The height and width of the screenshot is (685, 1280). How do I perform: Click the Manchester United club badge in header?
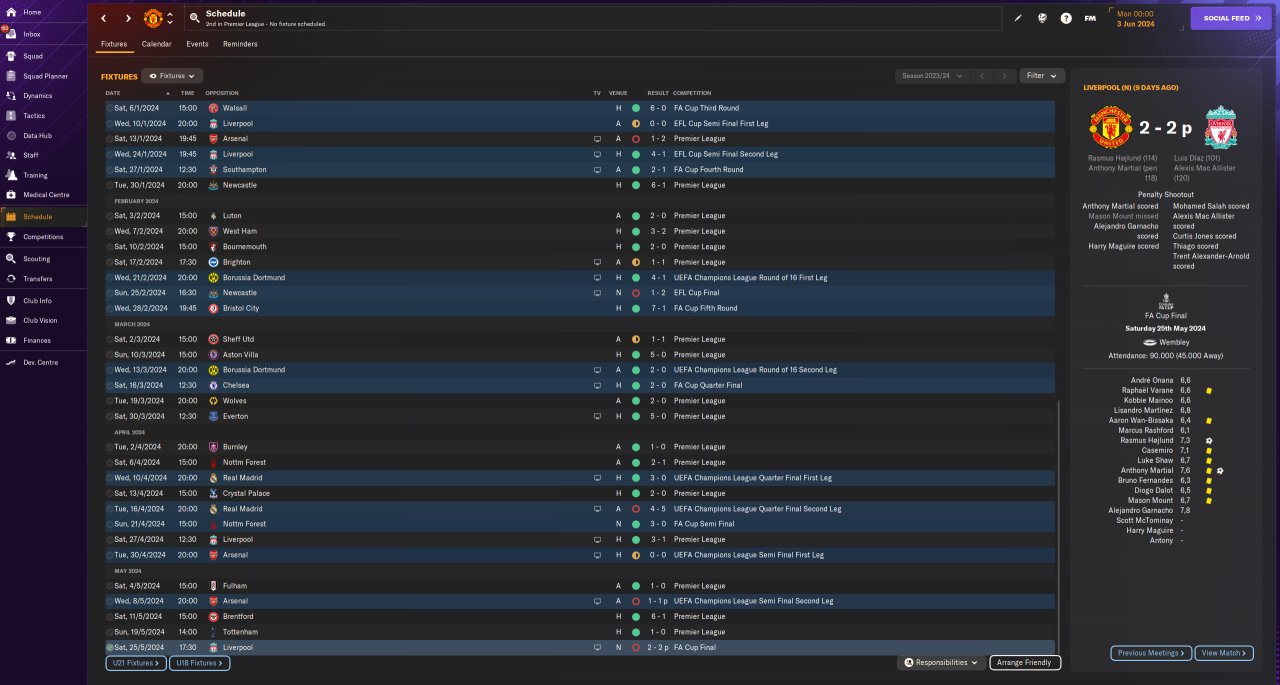coord(153,18)
